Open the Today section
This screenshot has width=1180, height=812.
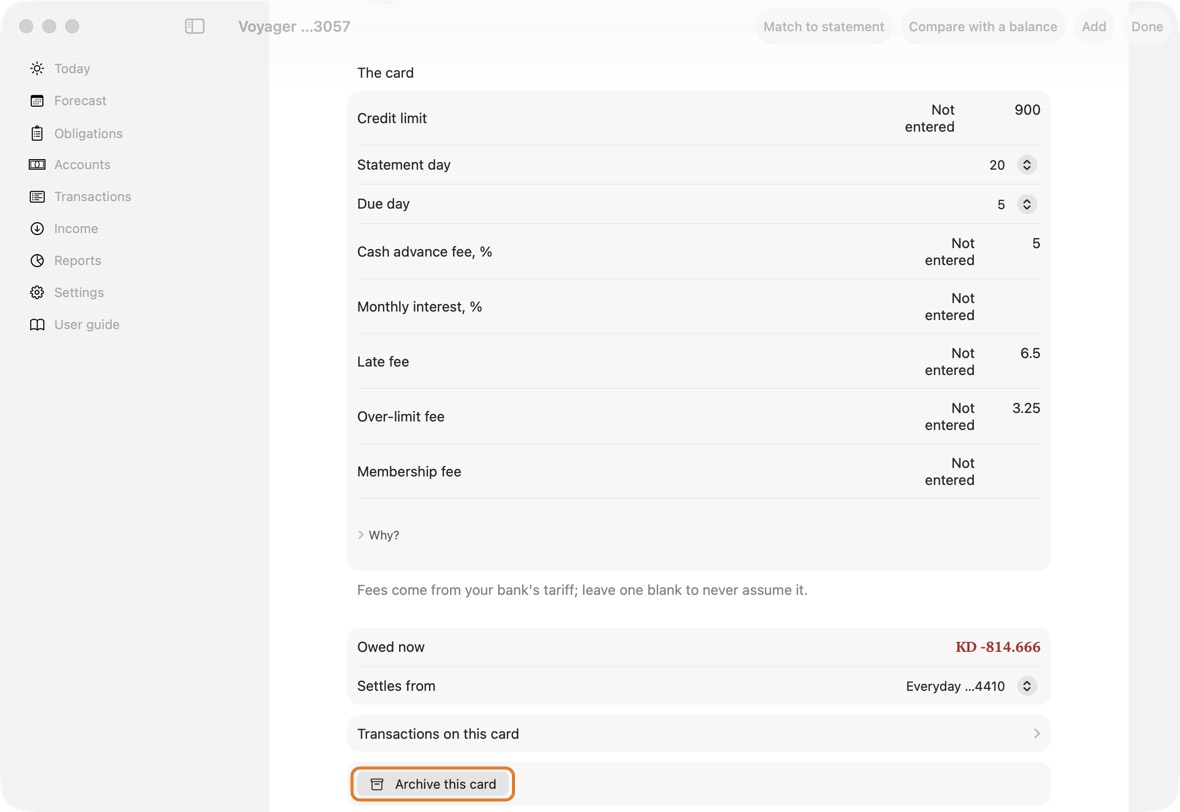pyautogui.click(x=72, y=68)
